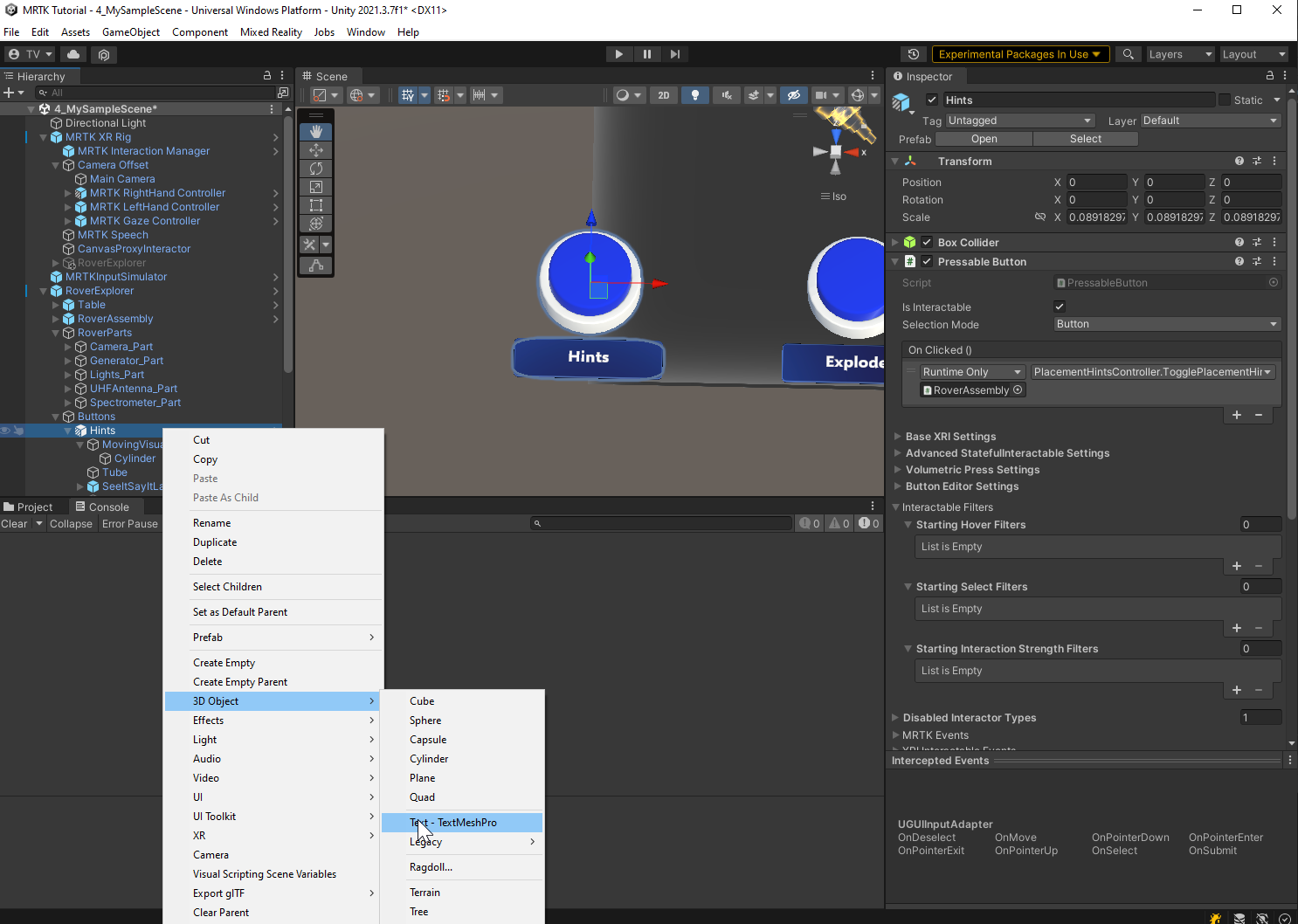This screenshot has height=924, width=1298.
Task: Toggle the scene lighting bulb icon
Action: (694, 94)
